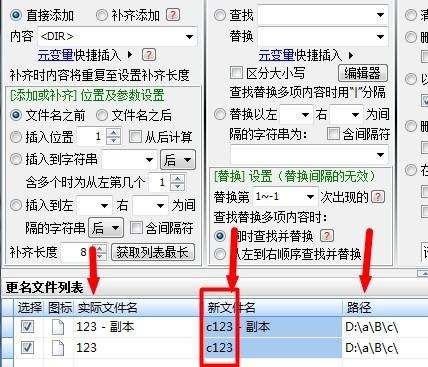Uncheck the 123 row checkbox
This screenshot has height=367, width=428.
[27, 348]
